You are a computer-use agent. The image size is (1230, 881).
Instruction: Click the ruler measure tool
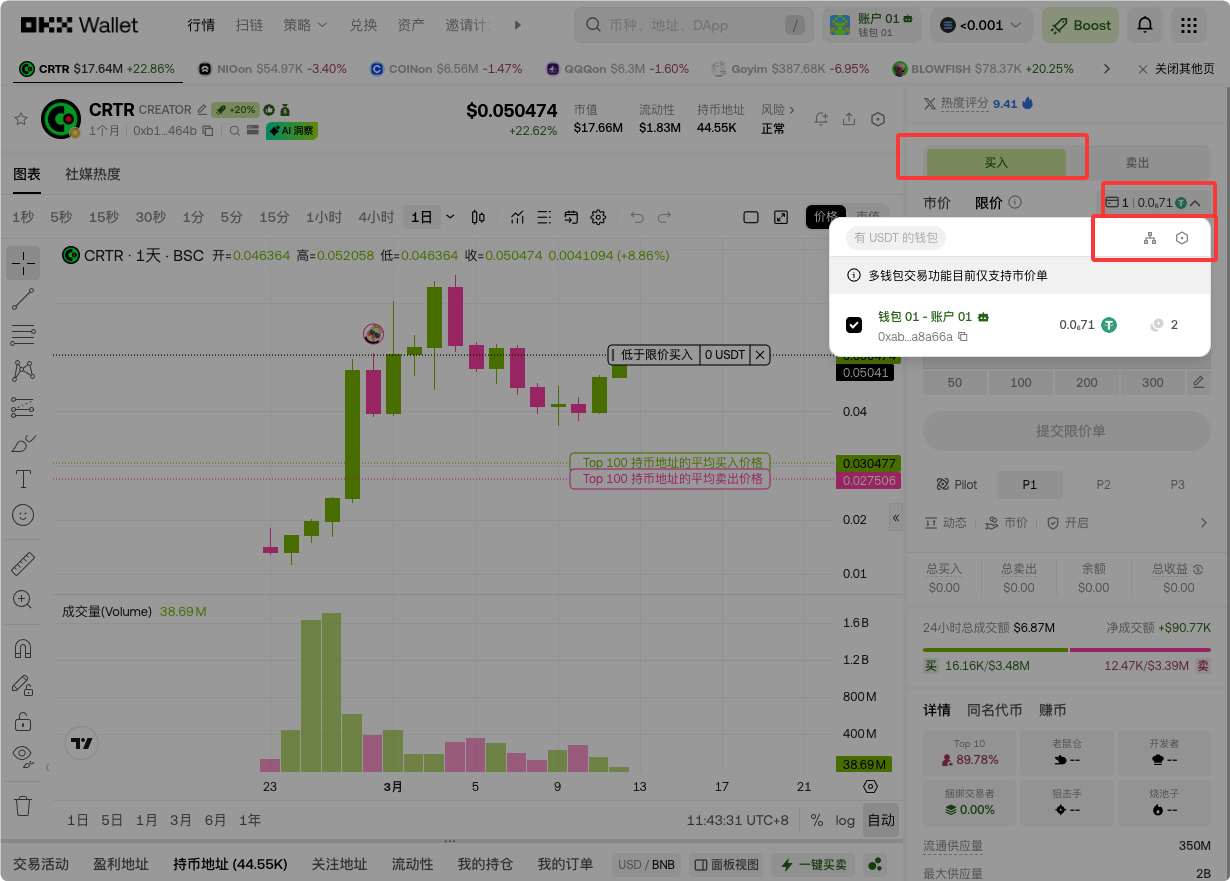[23, 564]
